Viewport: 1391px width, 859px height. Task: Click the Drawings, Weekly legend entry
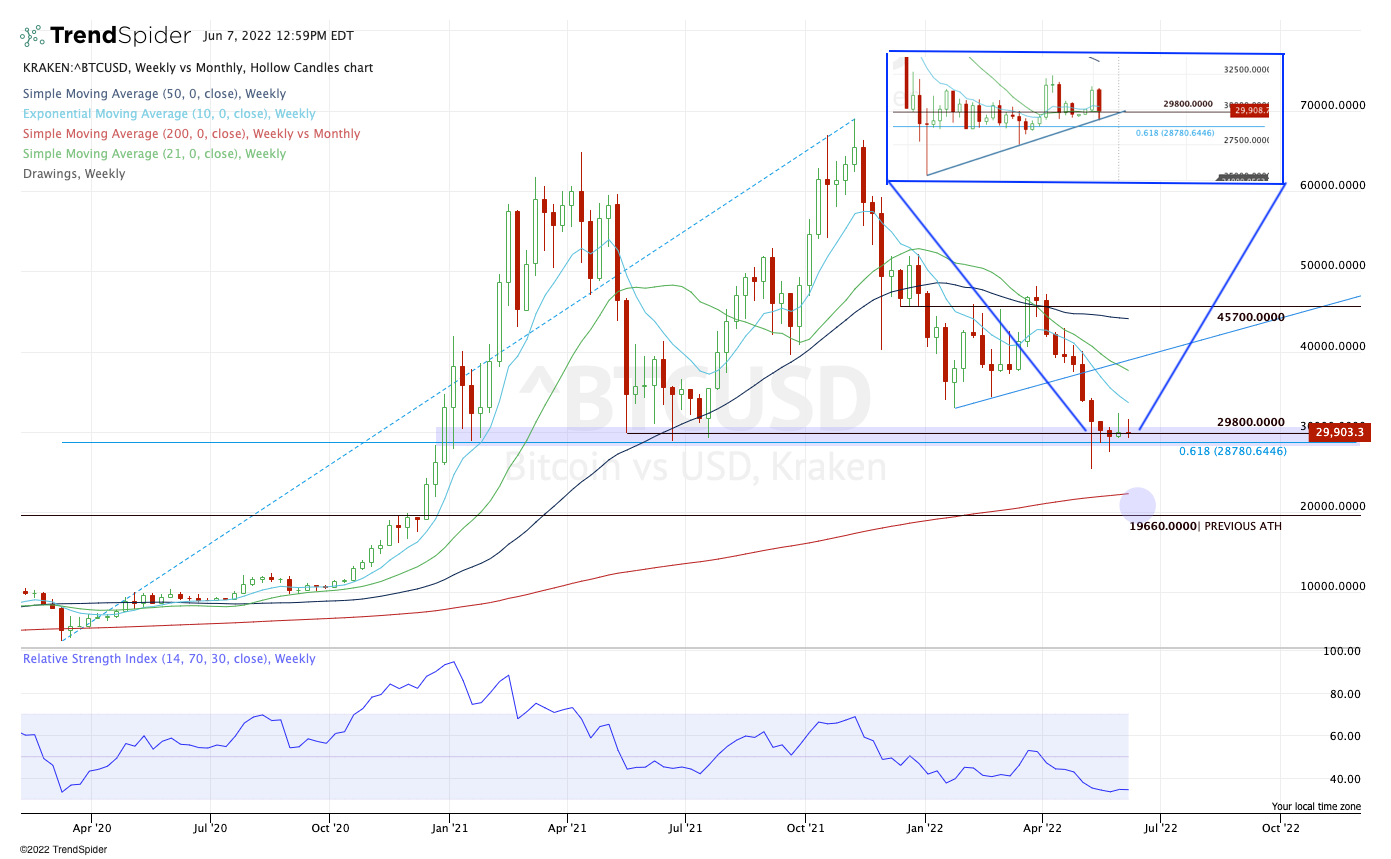(x=74, y=174)
